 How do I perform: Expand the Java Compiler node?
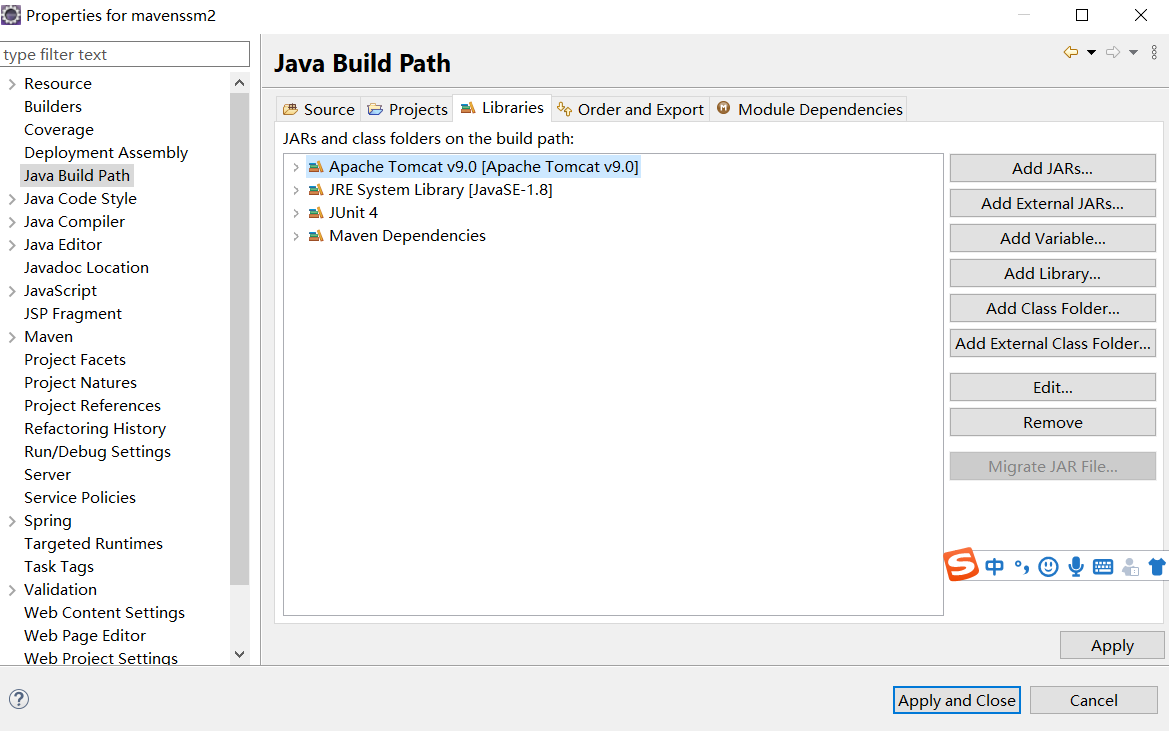coord(12,222)
